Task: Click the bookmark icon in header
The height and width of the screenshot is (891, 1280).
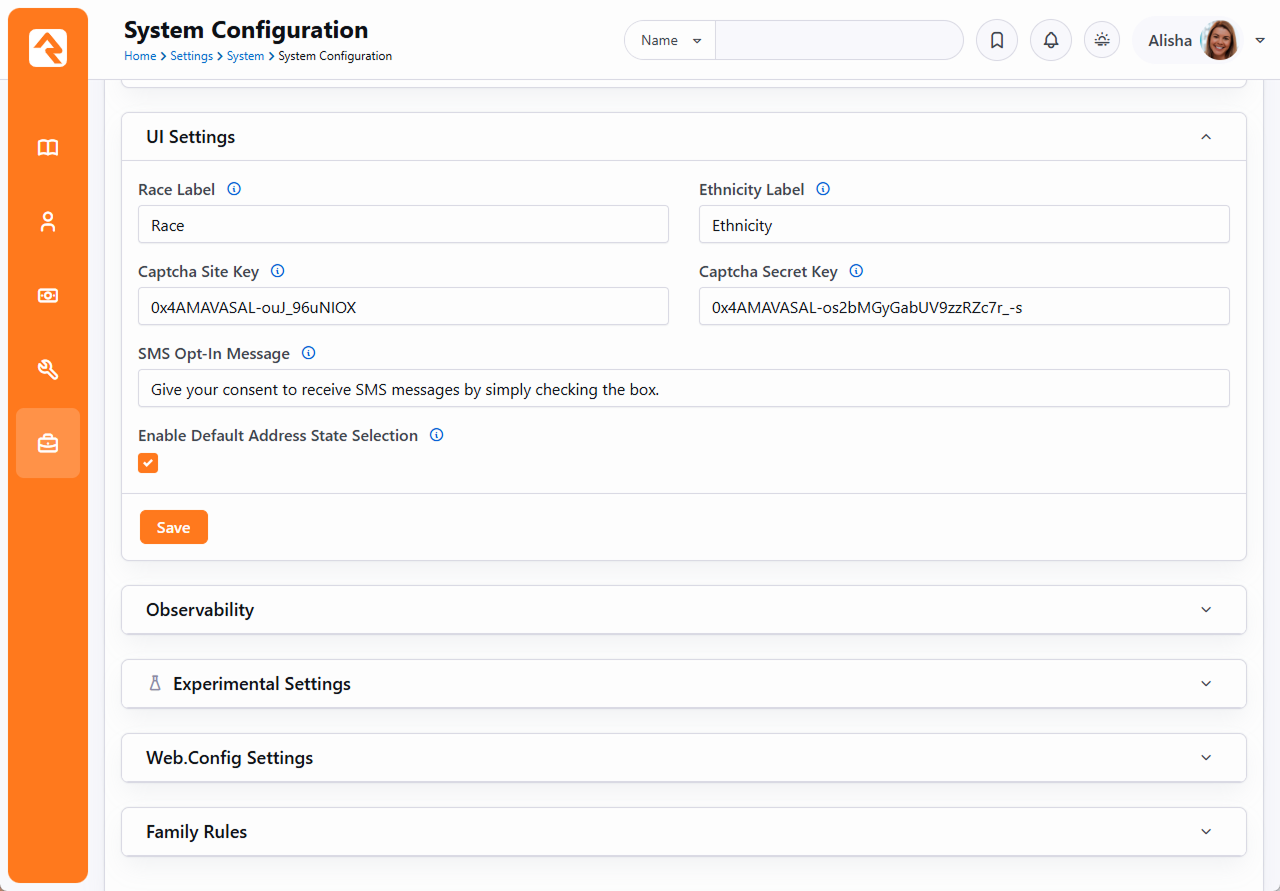Action: [996, 41]
